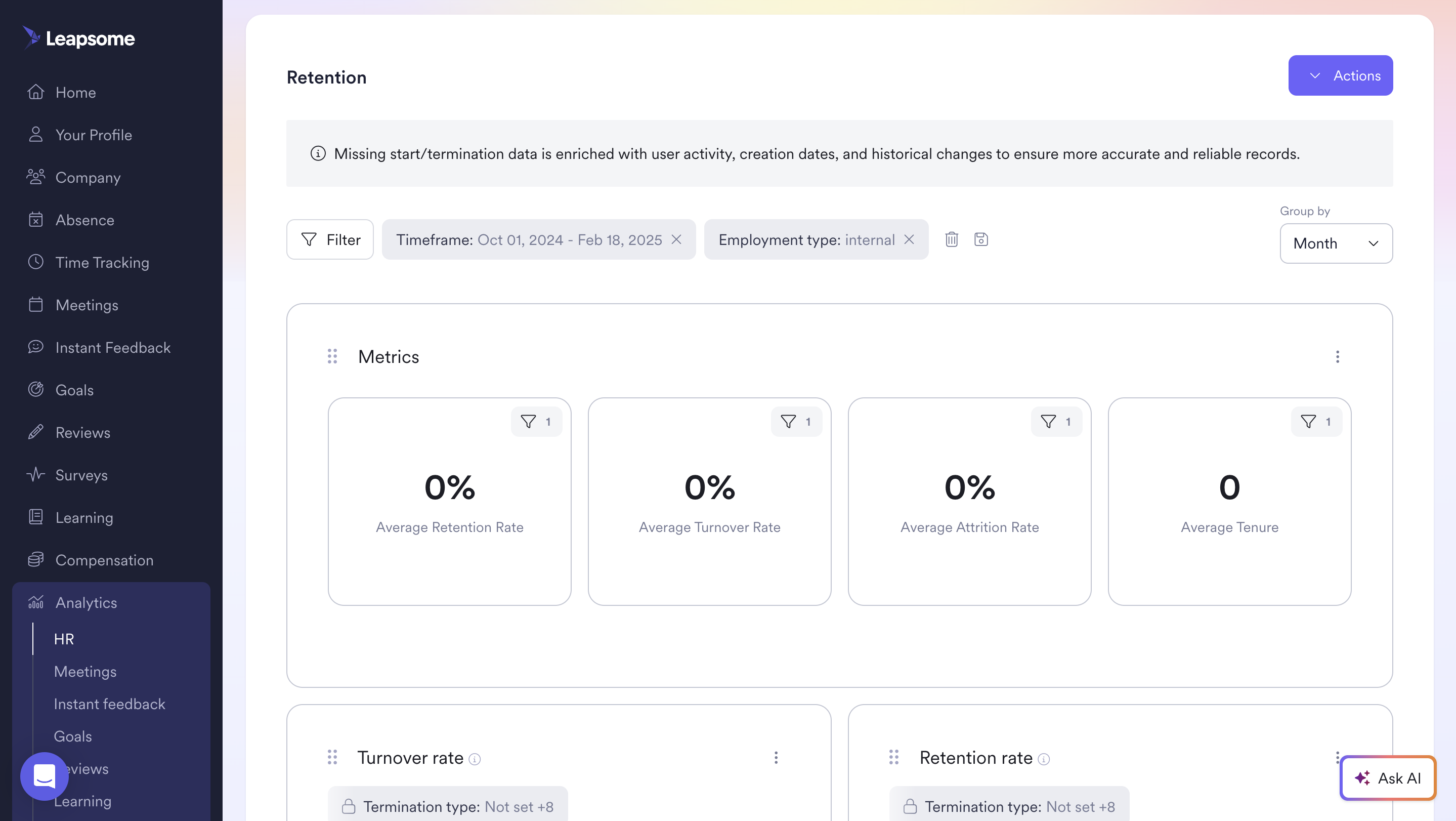Select Meetings under Analytics
1456x821 pixels.
pos(85,671)
